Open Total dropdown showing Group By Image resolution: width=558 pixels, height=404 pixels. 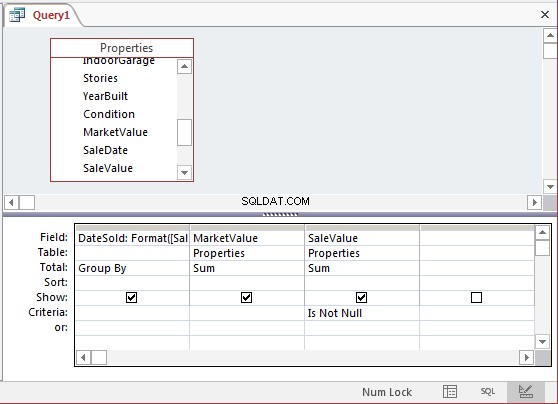132,268
